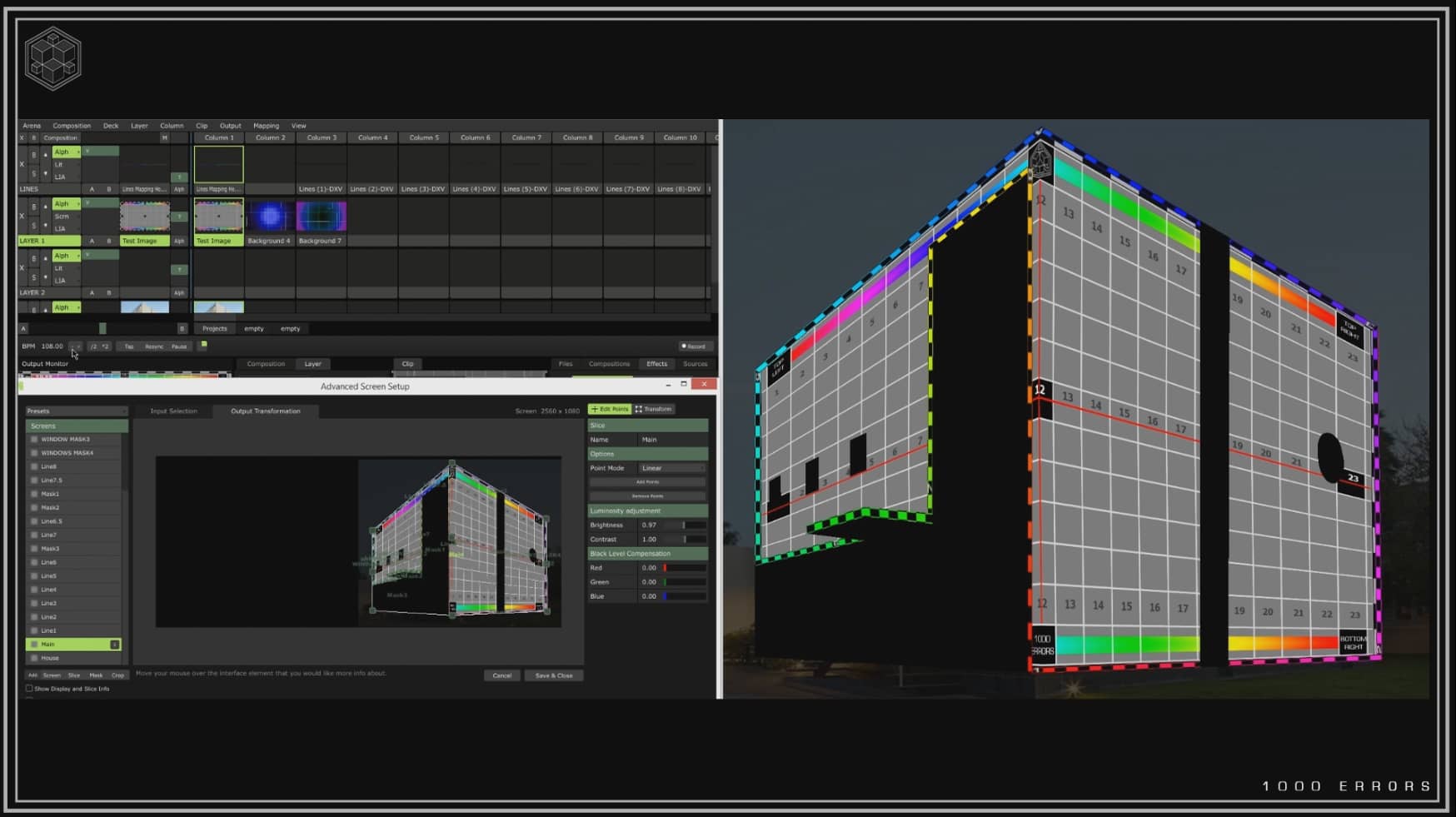Click the crossfader A button
Viewport: 1456px width, 817px height.
tap(23, 328)
